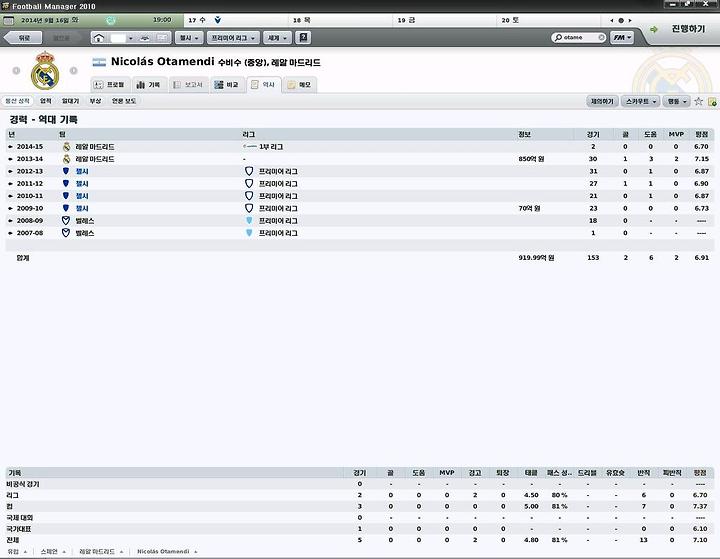Show next player with arrow right of crest
The width and height of the screenshot is (720, 559).
(x=73, y=70)
